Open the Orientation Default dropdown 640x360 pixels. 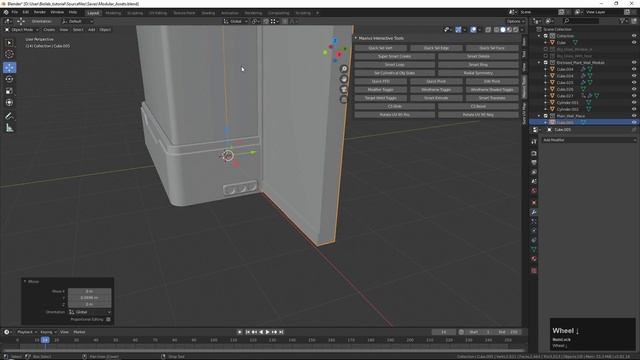click(78, 21)
